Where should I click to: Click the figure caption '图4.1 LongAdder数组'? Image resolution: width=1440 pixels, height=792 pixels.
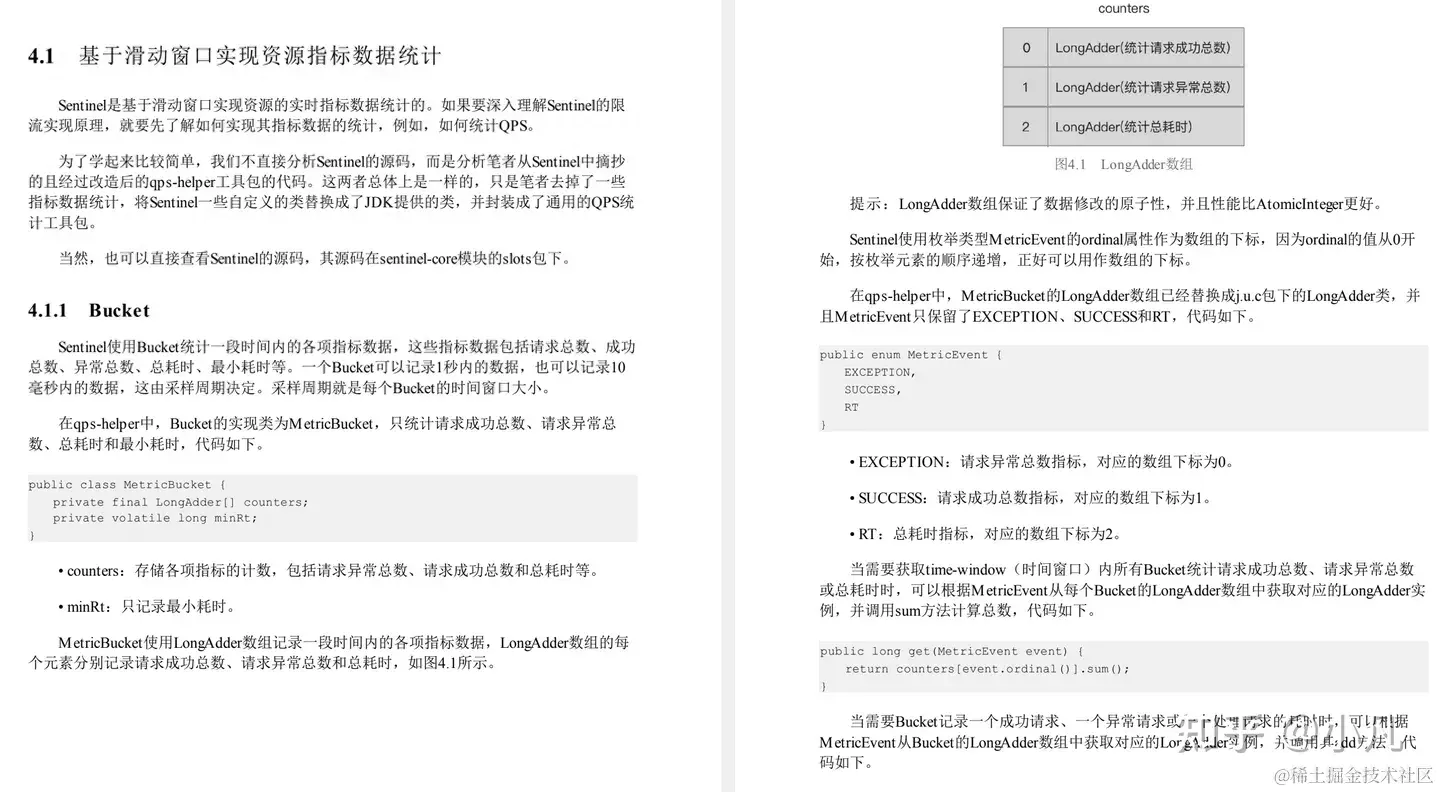[x=1123, y=165]
